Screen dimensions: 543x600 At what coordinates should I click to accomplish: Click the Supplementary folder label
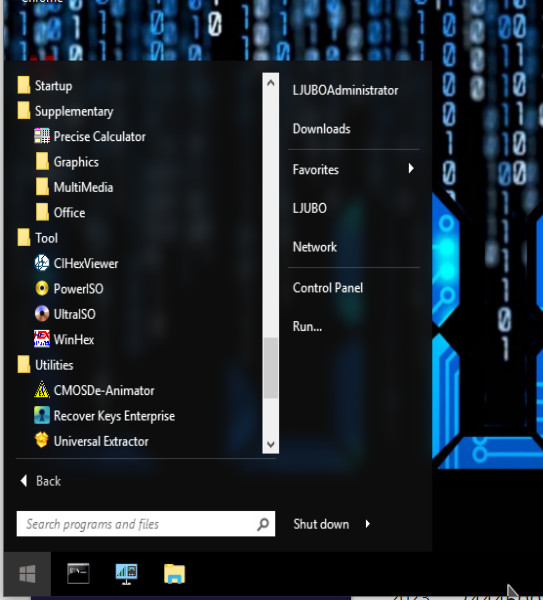point(74,111)
